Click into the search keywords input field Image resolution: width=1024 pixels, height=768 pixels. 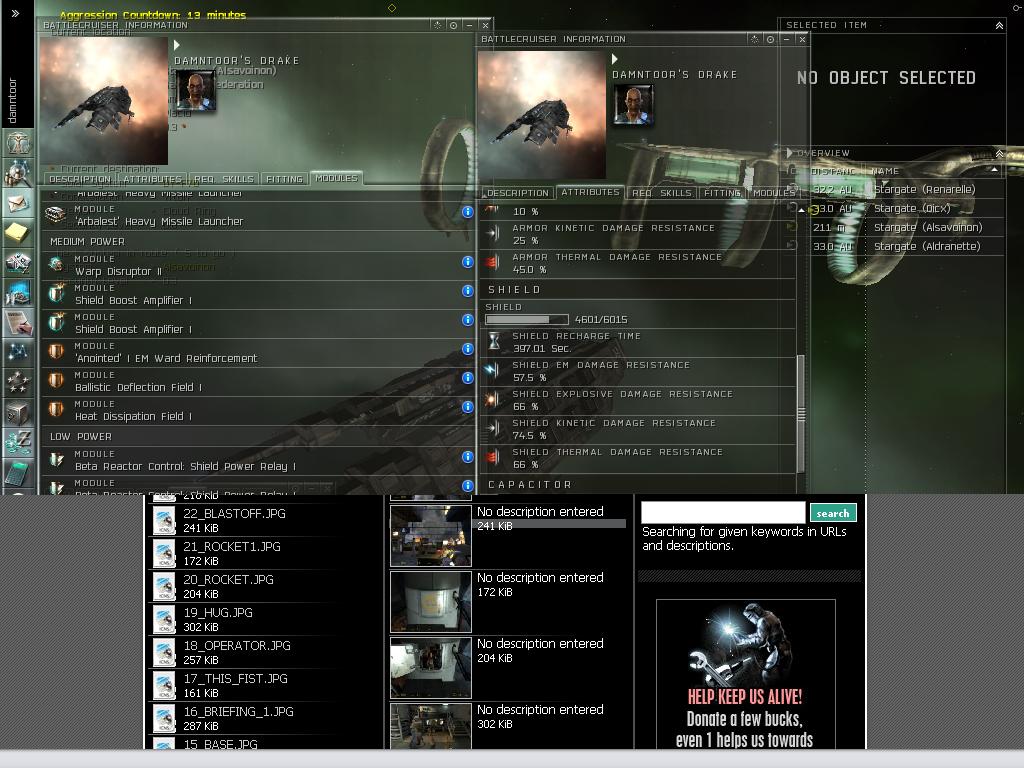click(723, 512)
